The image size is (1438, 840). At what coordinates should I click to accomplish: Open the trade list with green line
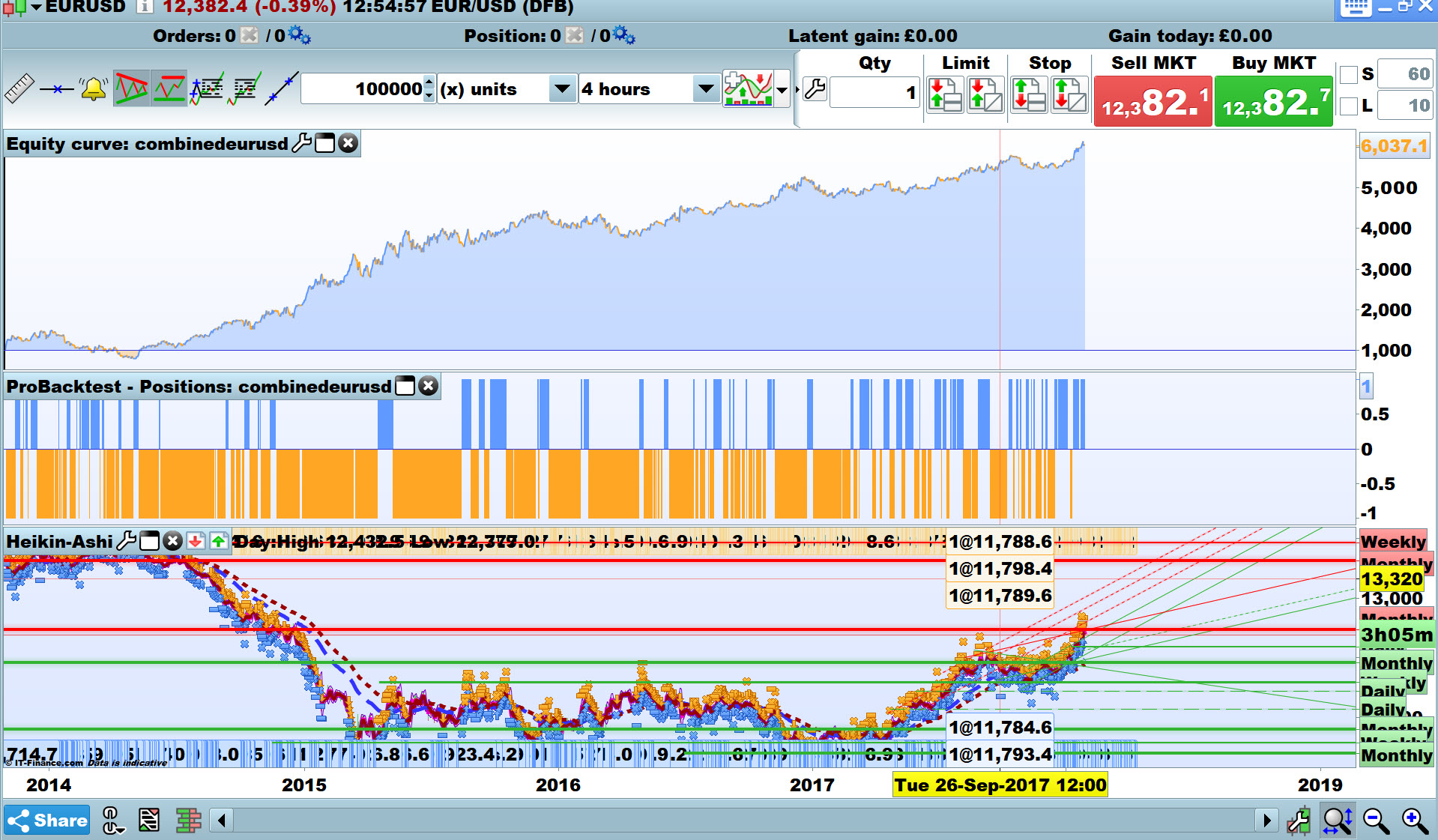pyautogui.click(x=244, y=89)
